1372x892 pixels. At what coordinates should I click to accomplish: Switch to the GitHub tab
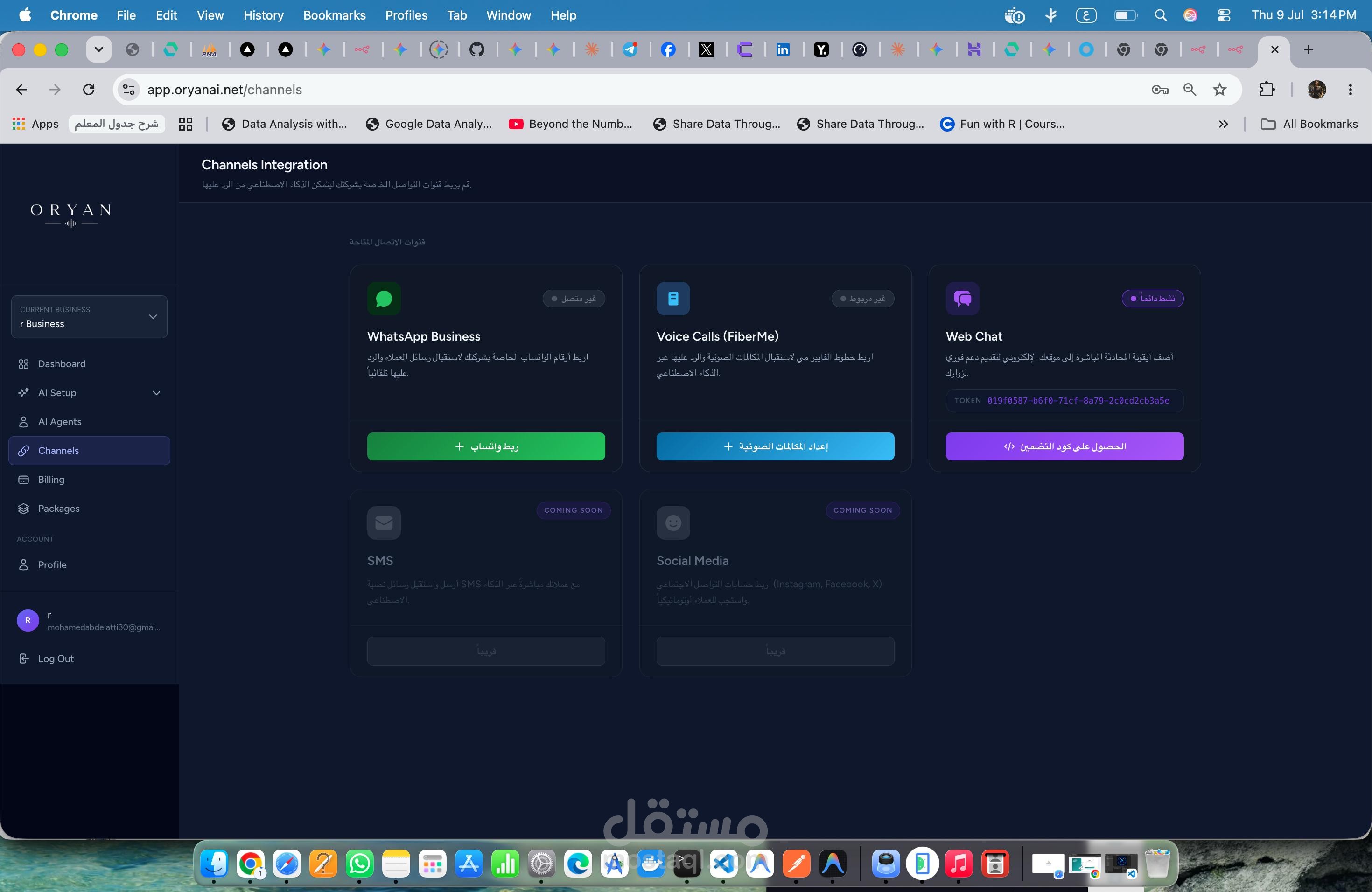click(477, 49)
